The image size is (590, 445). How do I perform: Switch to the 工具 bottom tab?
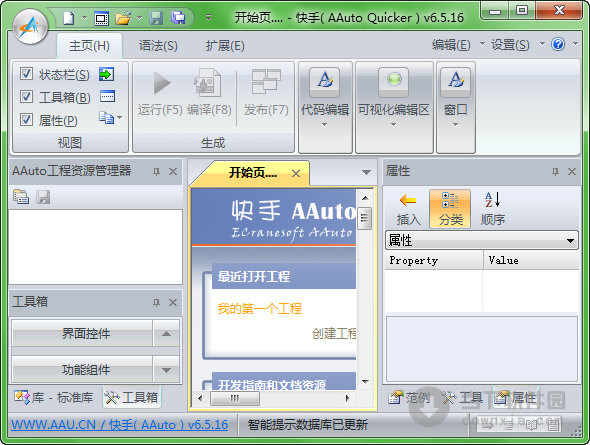(463, 397)
